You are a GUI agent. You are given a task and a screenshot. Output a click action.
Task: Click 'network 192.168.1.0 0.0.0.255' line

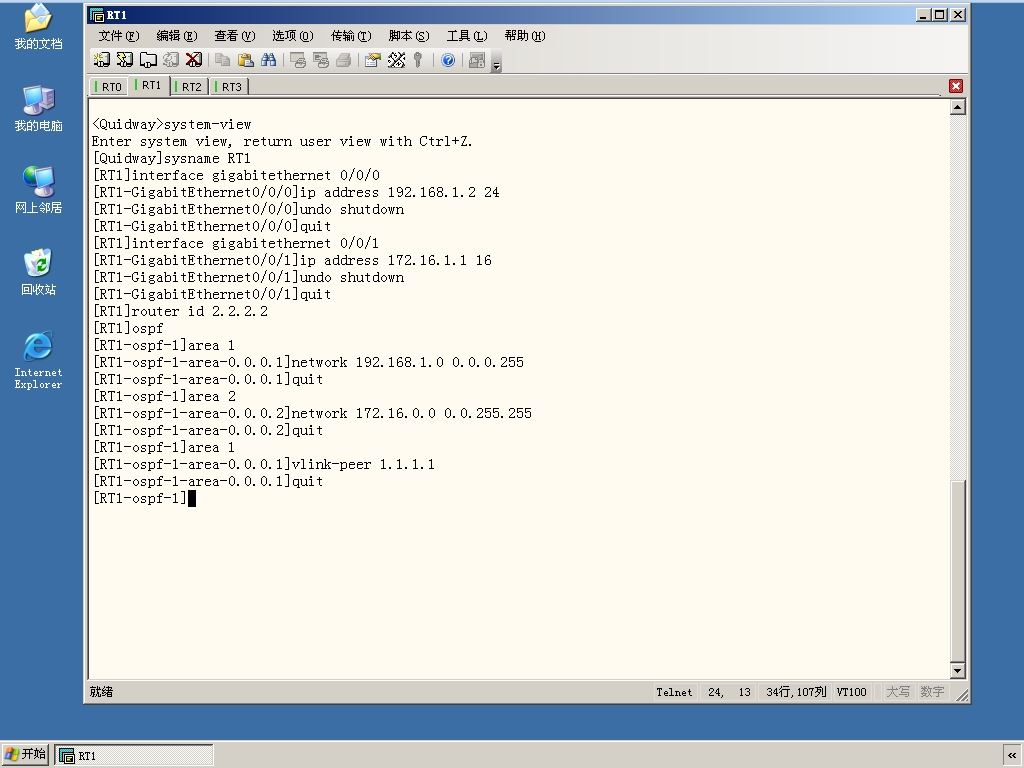pyautogui.click(x=308, y=362)
